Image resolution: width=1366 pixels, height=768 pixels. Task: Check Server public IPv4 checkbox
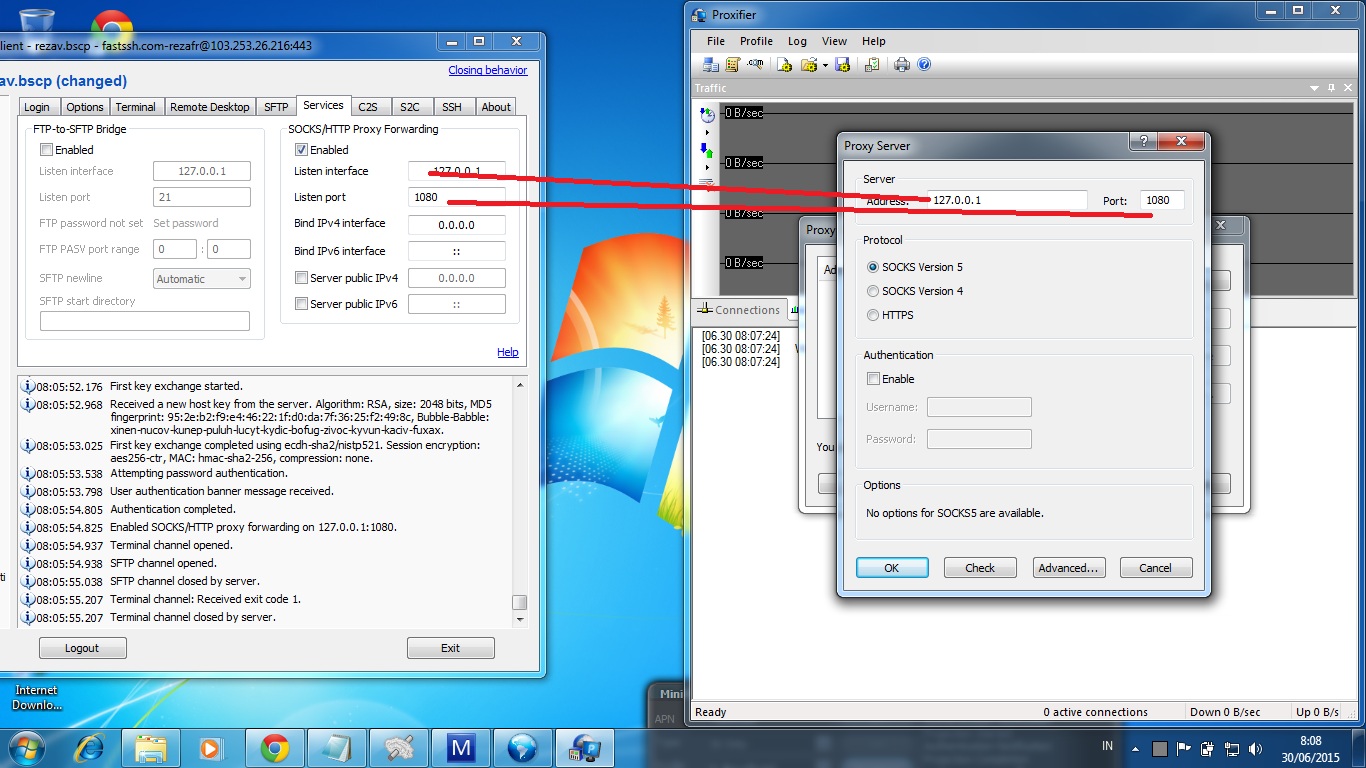[x=301, y=278]
